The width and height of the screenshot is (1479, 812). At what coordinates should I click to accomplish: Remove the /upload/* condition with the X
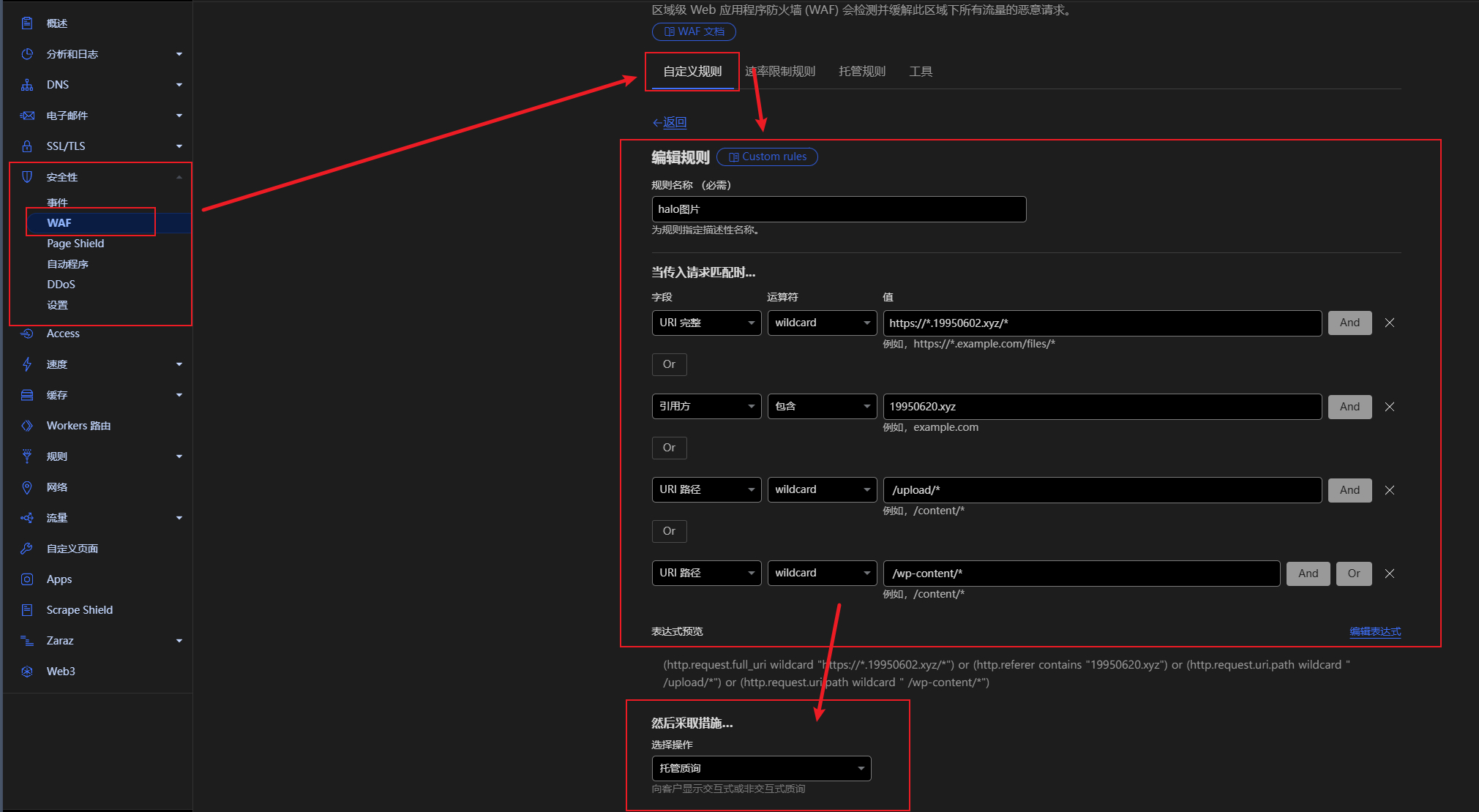(x=1389, y=489)
